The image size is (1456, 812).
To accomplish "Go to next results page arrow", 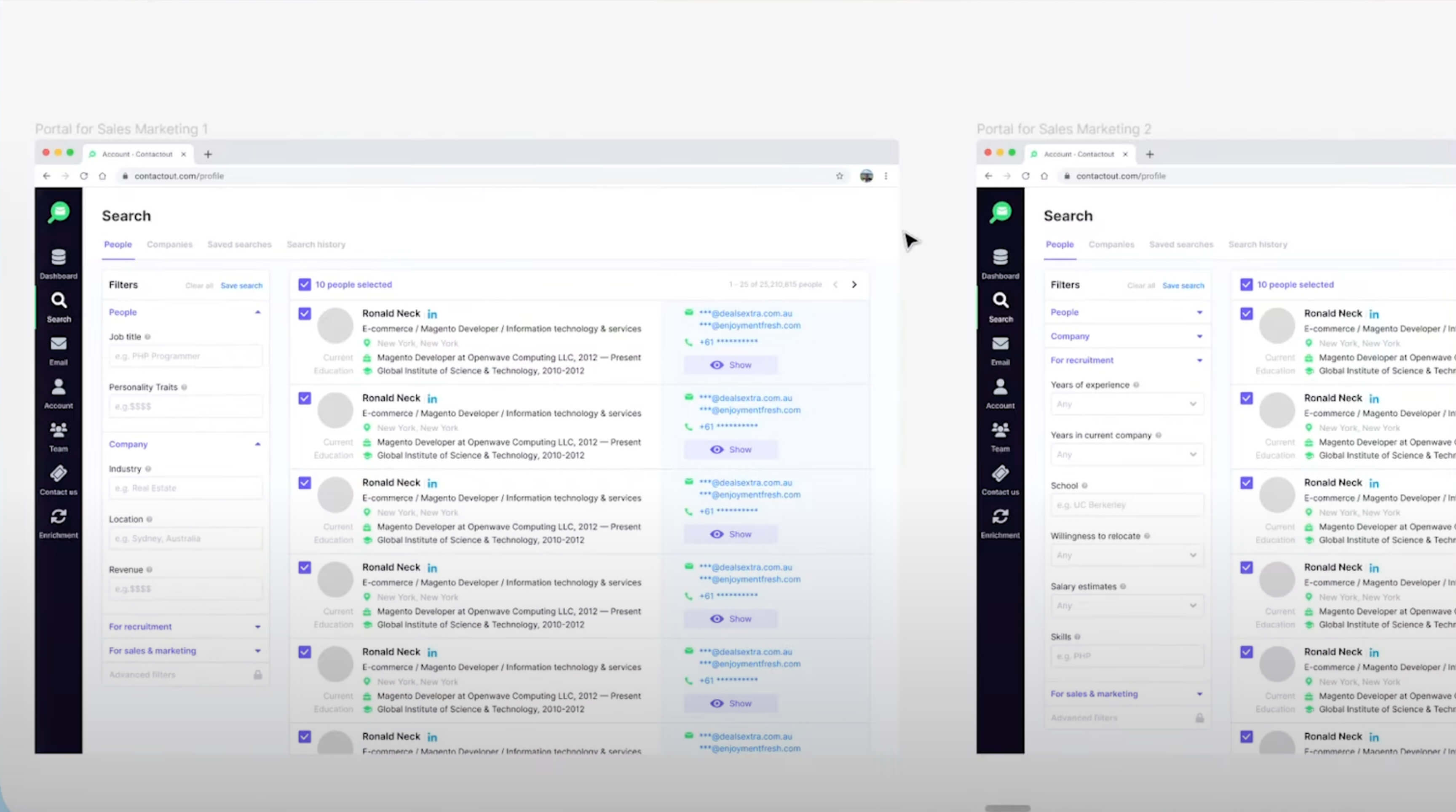I will (x=854, y=285).
